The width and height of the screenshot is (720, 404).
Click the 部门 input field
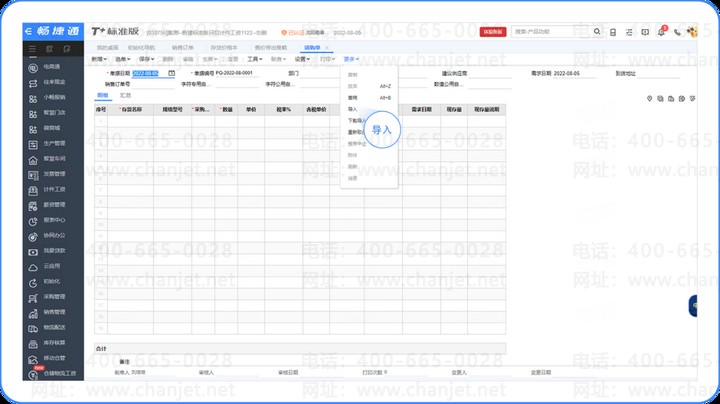(x=321, y=73)
